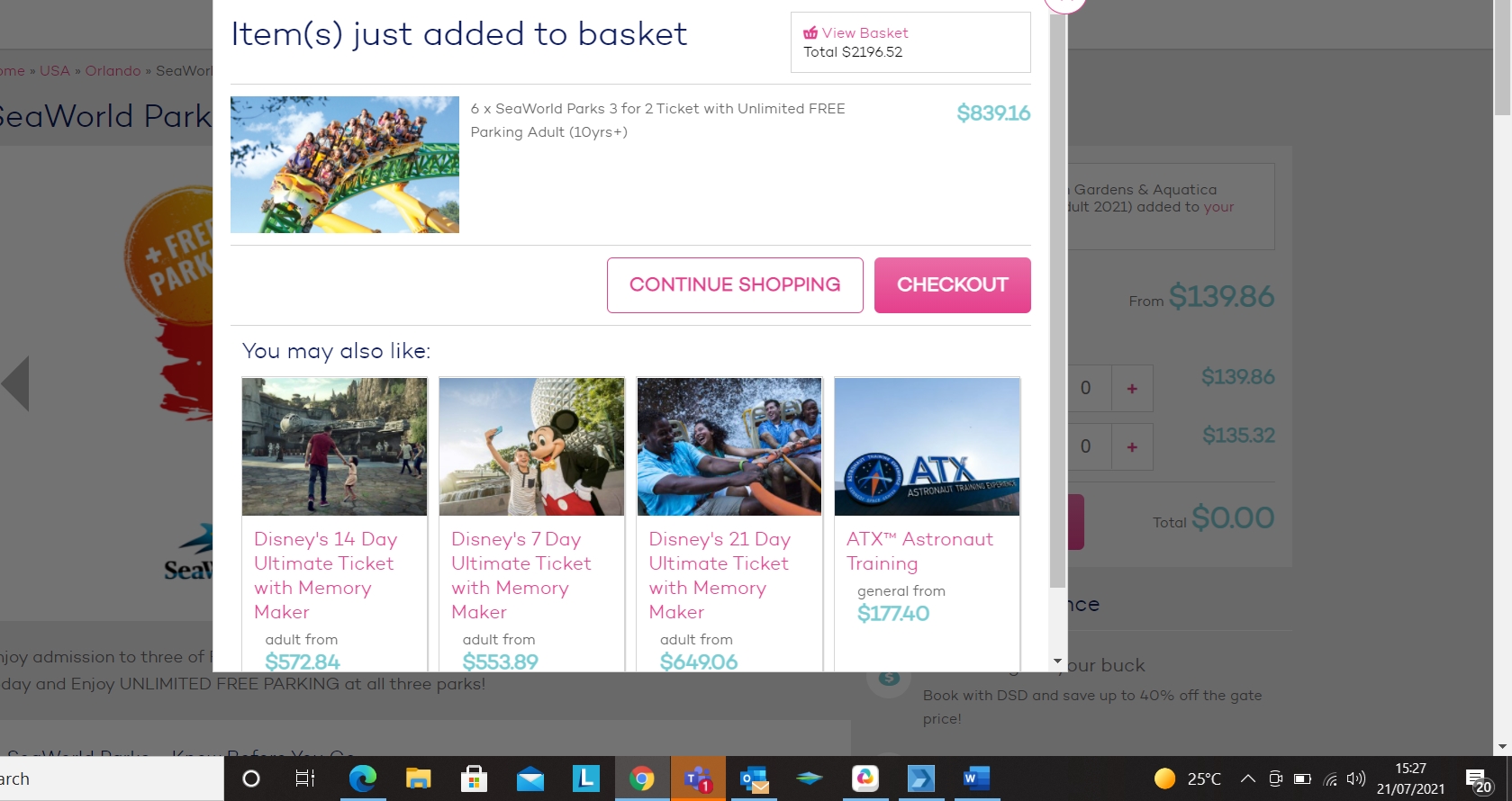Open the multicolor swirl app on the taskbar
The width and height of the screenshot is (1512, 801).
865,778
